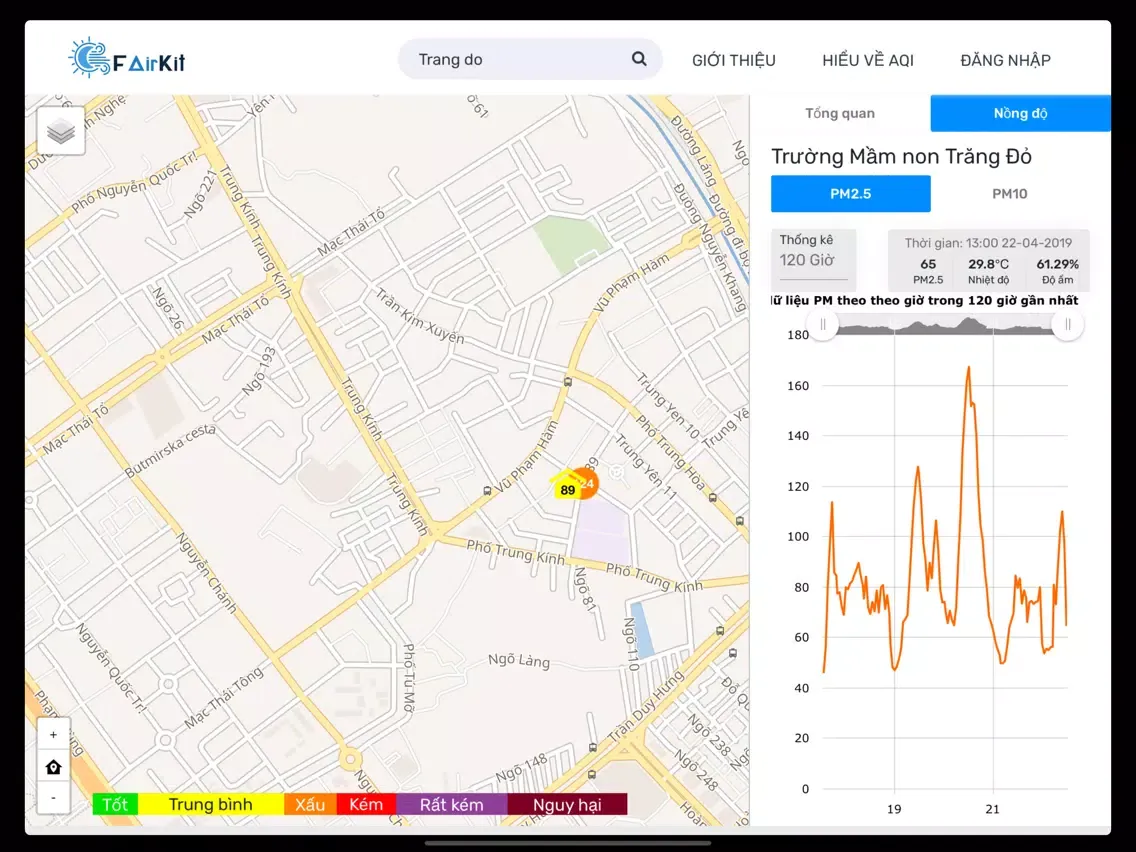Open the map layers switcher
Screen dimensions: 1136x852
pyautogui.click(x=61, y=131)
